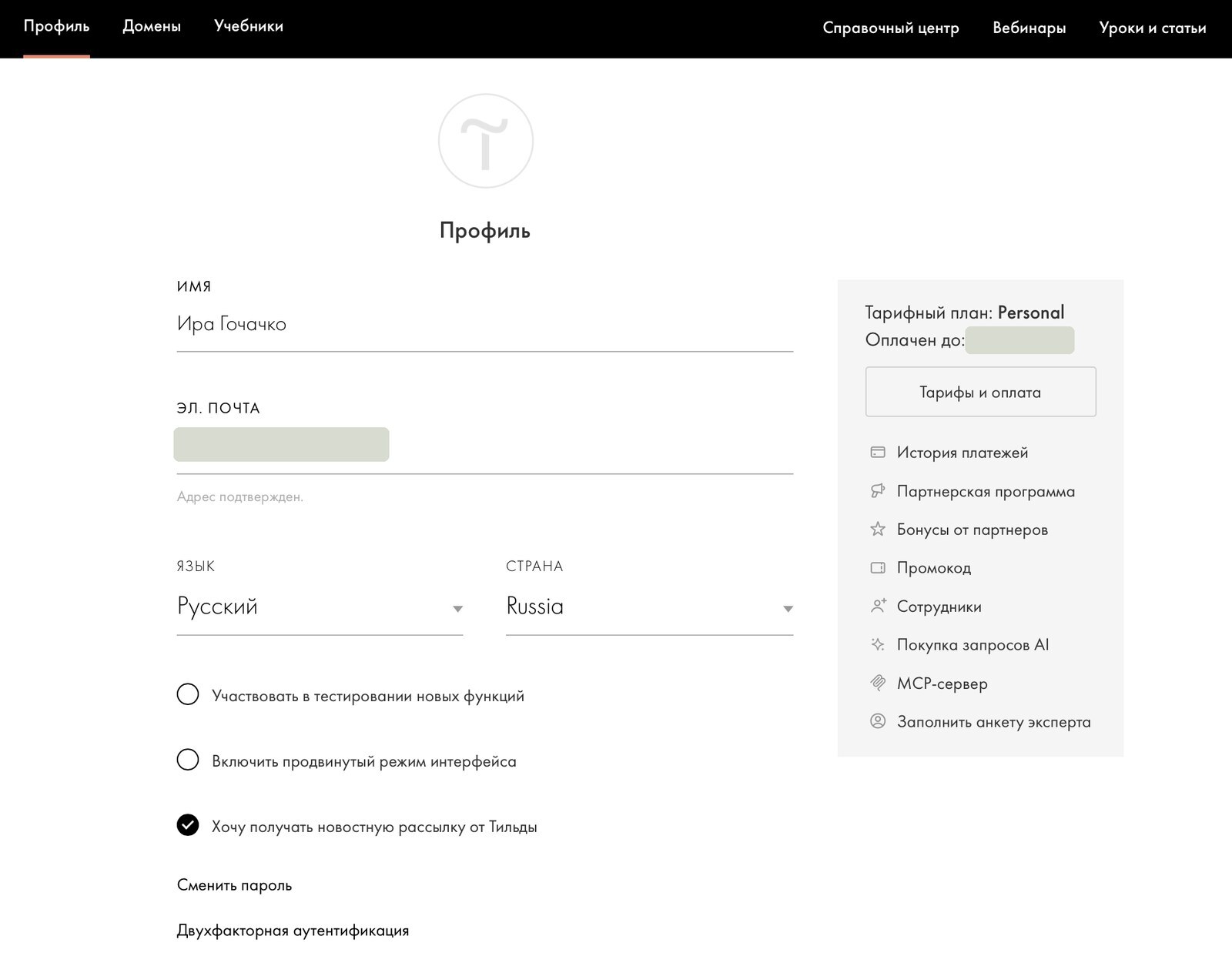The image size is (1232, 966).
Task: Click the promo code ticket icon
Action: click(877, 568)
